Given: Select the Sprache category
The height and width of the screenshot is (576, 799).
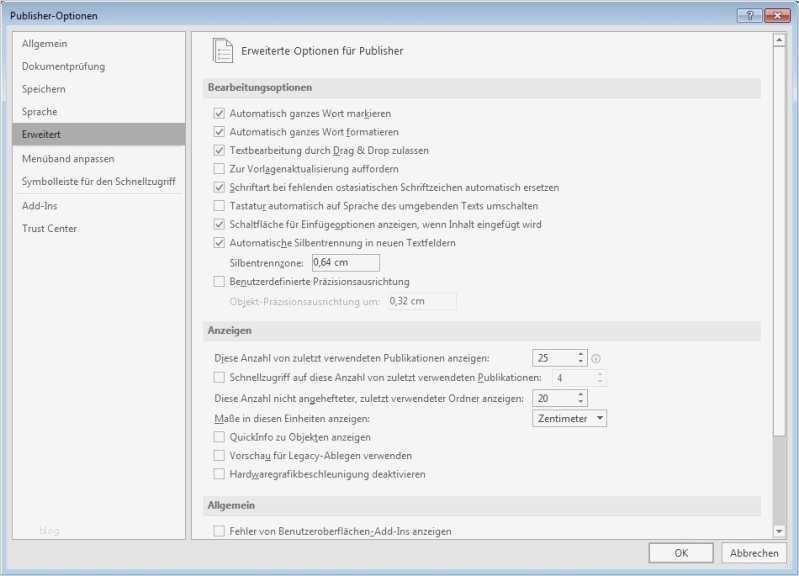Looking at the screenshot, I should pos(99,112).
